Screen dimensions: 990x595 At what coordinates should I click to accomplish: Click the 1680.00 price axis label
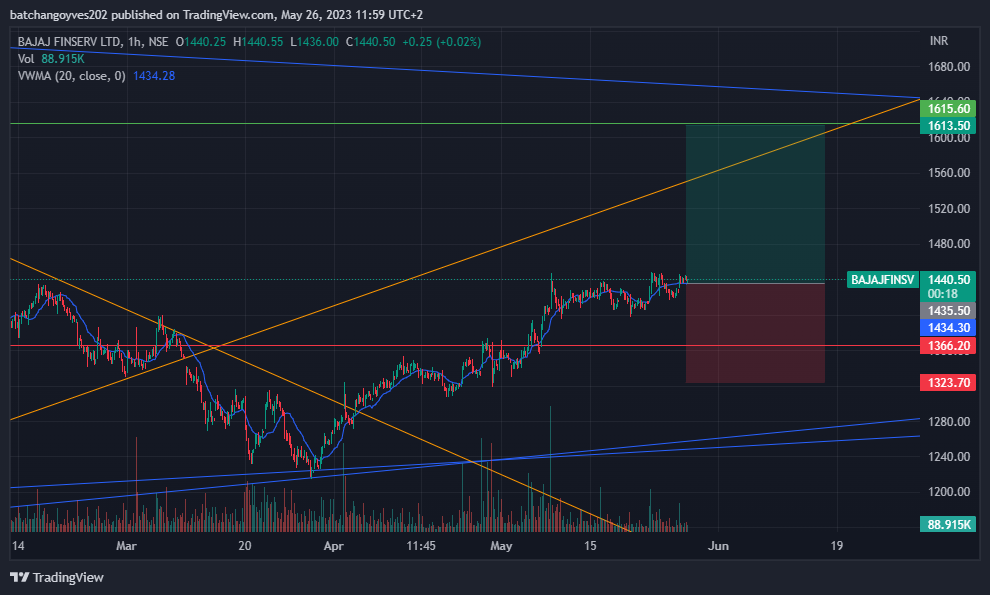point(948,67)
